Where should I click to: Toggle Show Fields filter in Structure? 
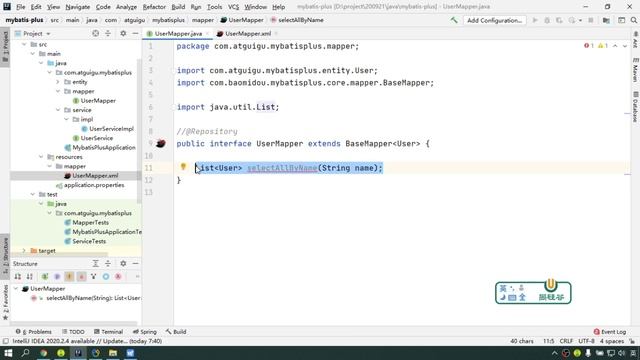pyautogui.click(x=69, y=277)
